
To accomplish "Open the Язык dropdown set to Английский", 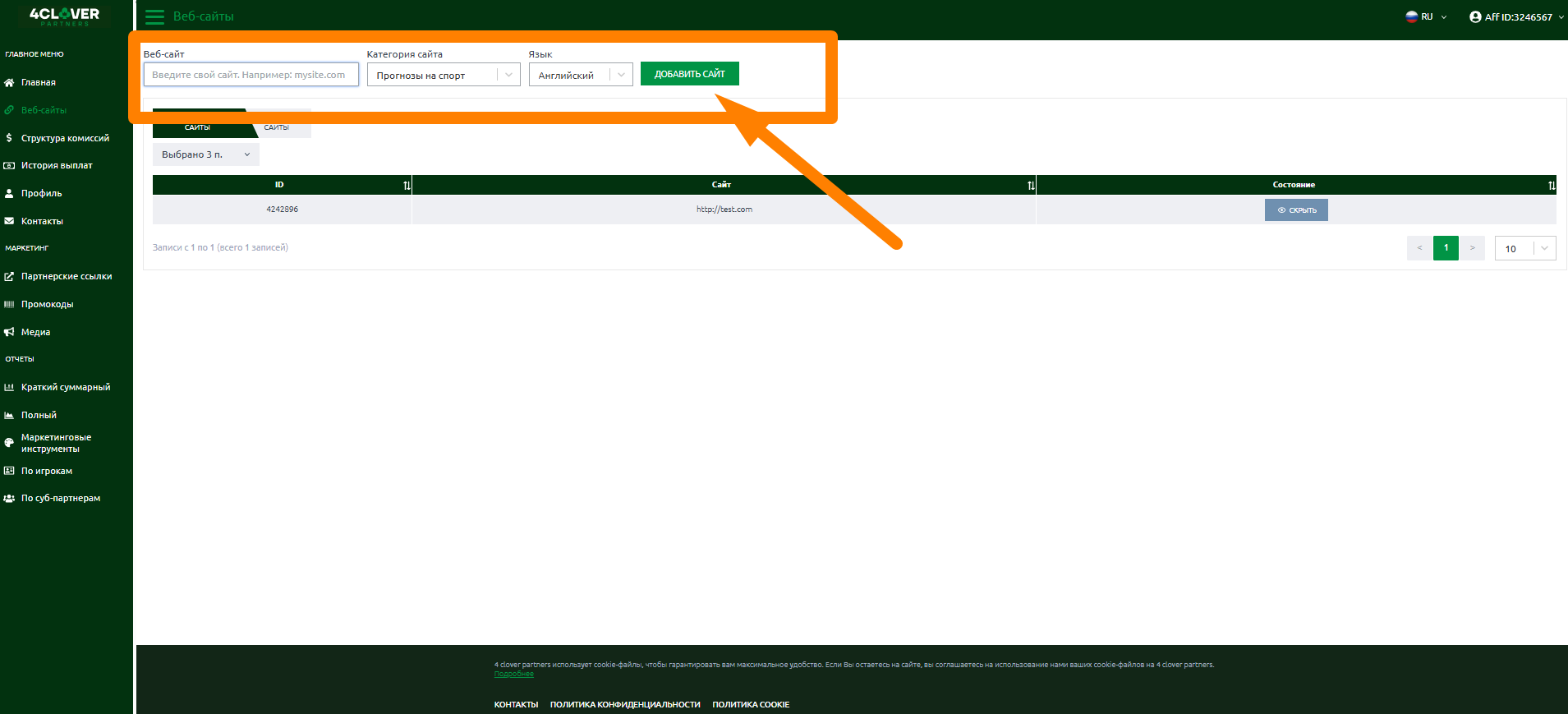I will tap(581, 75).
